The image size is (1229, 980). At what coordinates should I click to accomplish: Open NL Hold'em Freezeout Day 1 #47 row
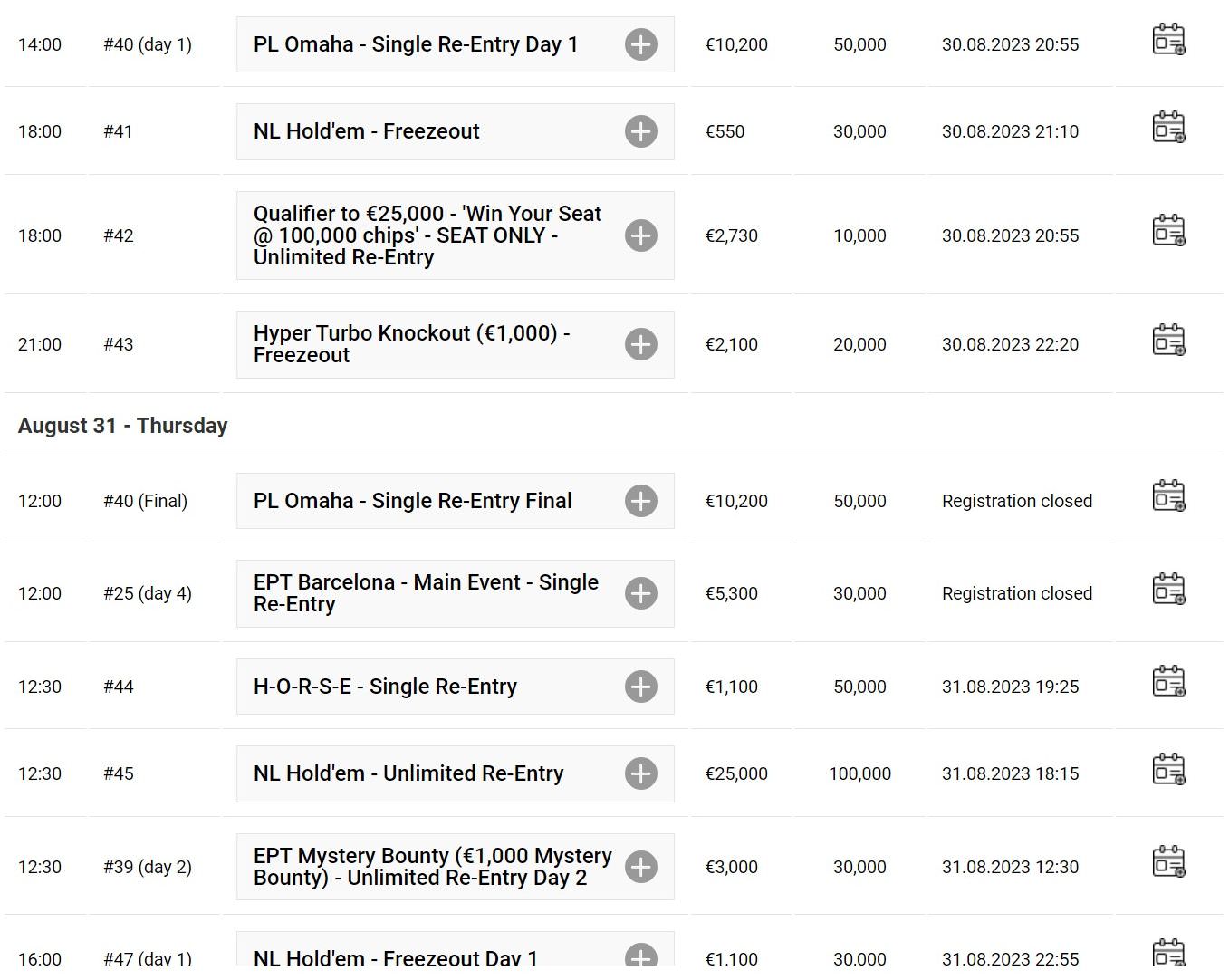(614, 956)
